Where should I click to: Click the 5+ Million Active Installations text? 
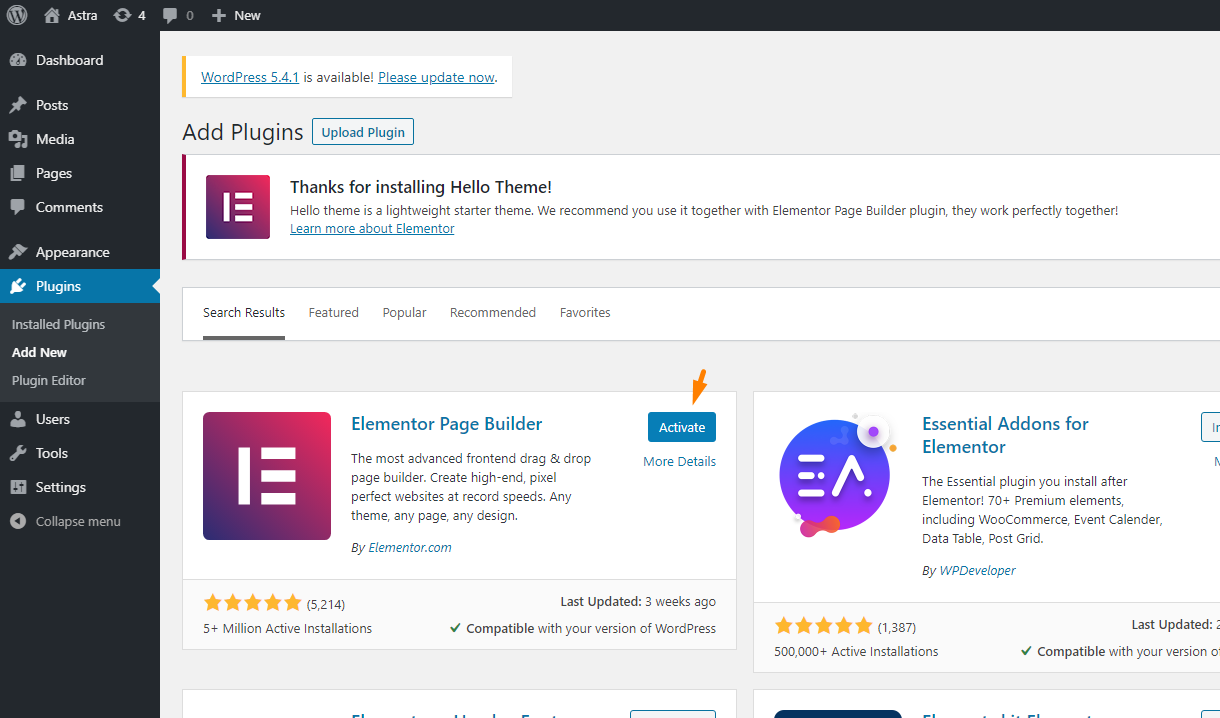point(288,629)
